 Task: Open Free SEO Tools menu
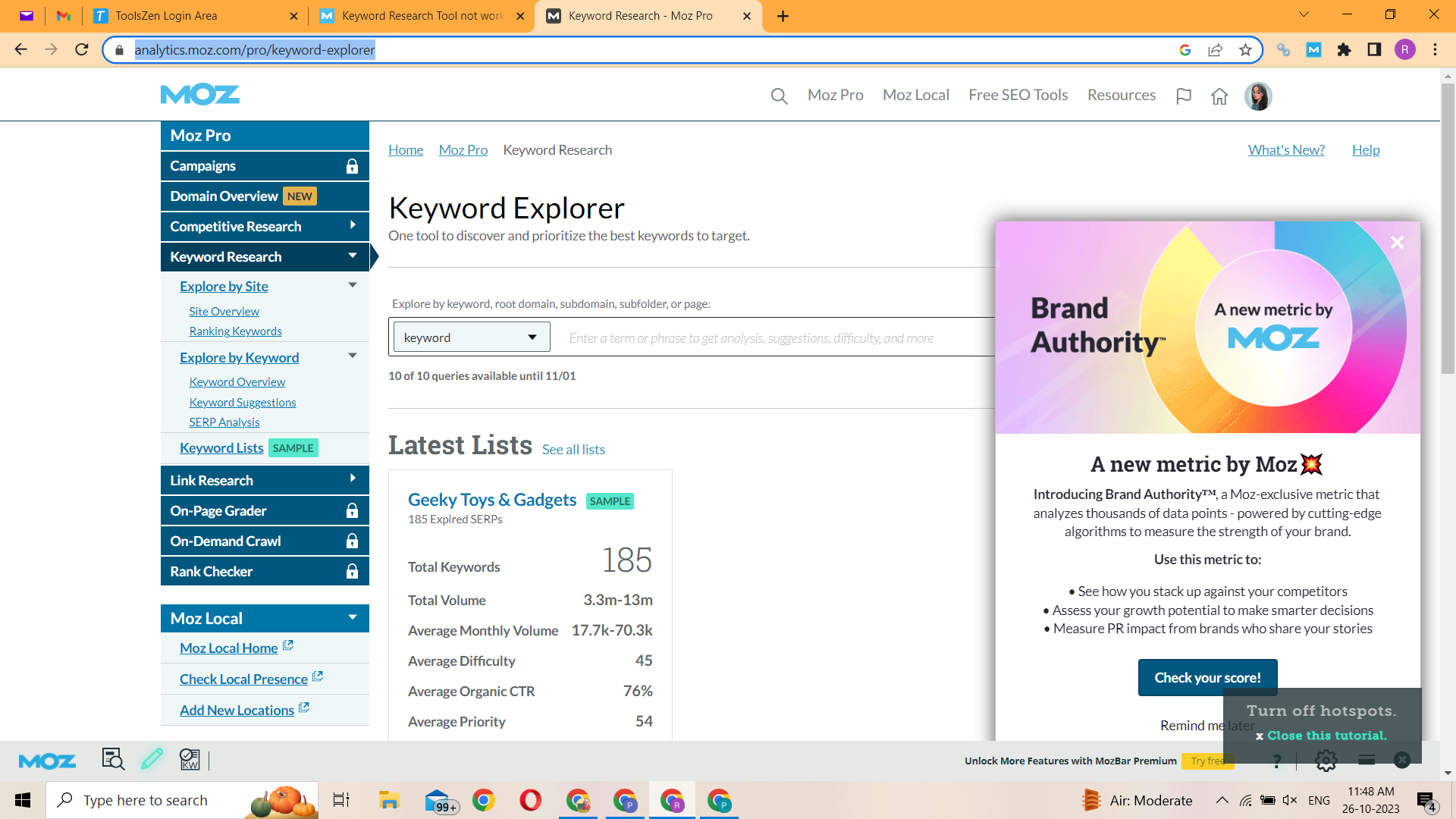(x=1018, y=96)
